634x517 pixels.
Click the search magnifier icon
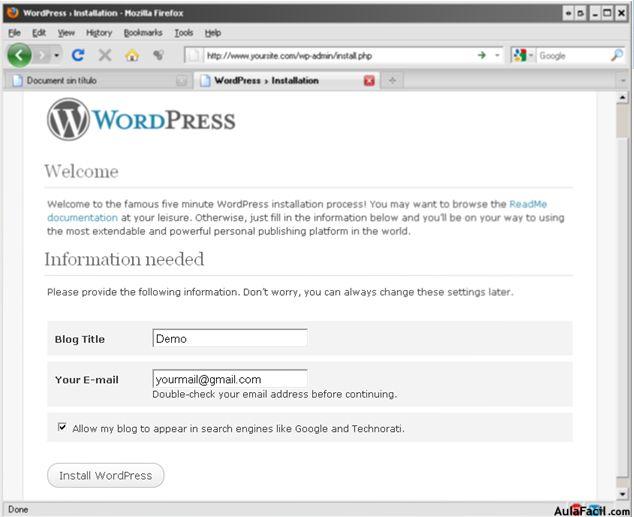617,55
